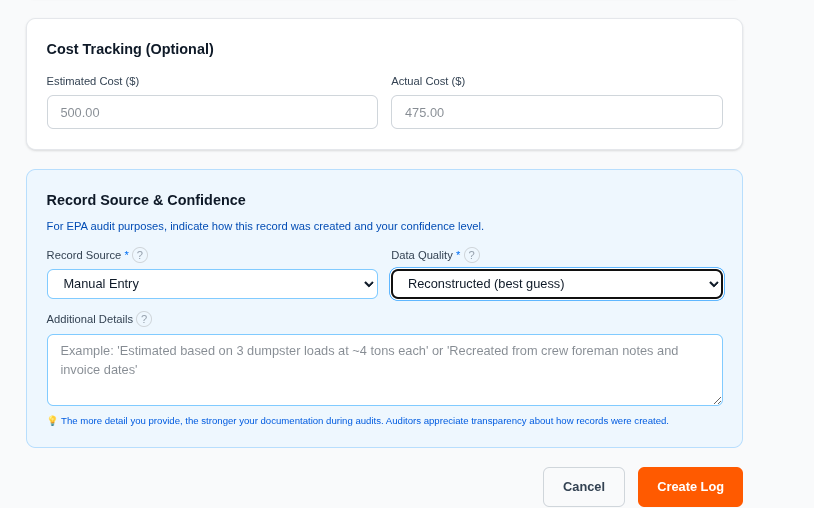Click the Data Quality field label
Image resolution: width=814 pixels, height=508 pixels.
(x=422, y=255)
